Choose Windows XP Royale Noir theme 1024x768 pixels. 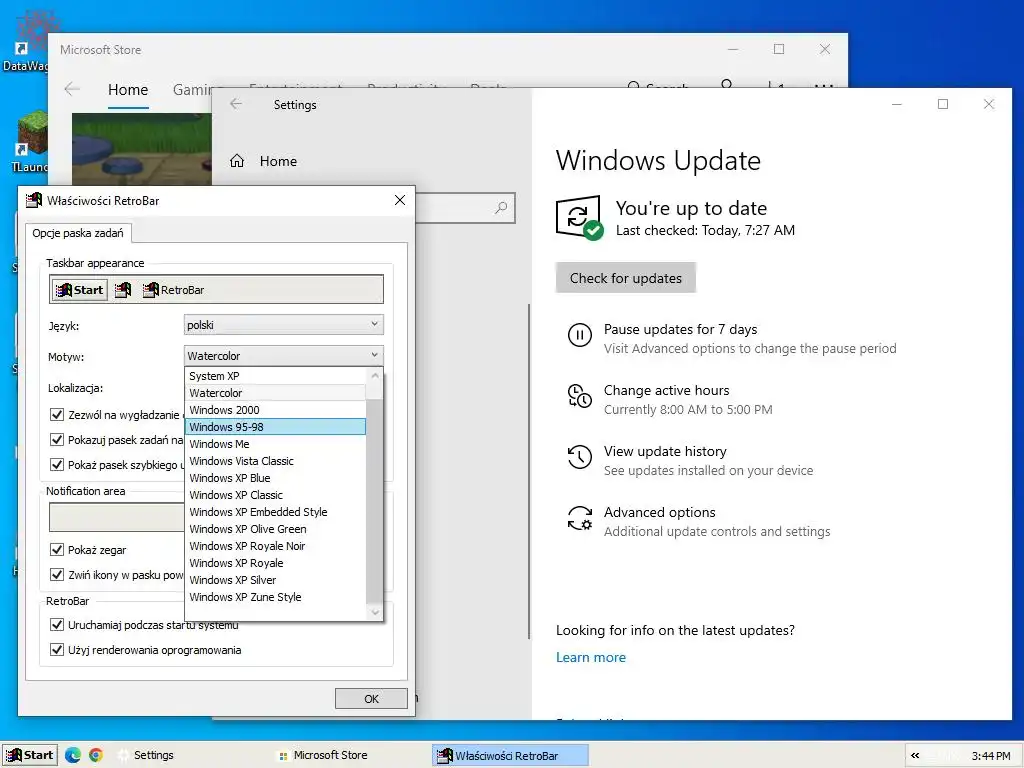[275, 545]
